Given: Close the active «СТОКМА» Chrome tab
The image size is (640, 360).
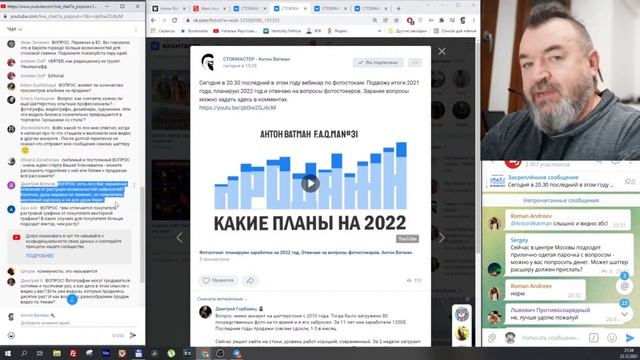Looking at the screenshot, I should (305, 8).
